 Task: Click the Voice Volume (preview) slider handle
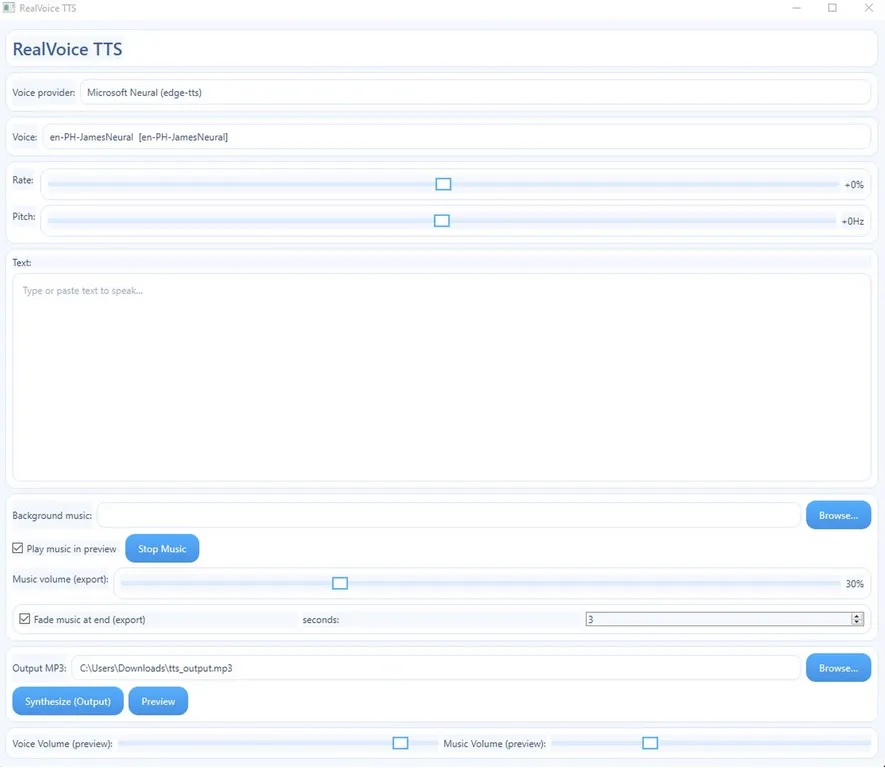pos(400,744)
